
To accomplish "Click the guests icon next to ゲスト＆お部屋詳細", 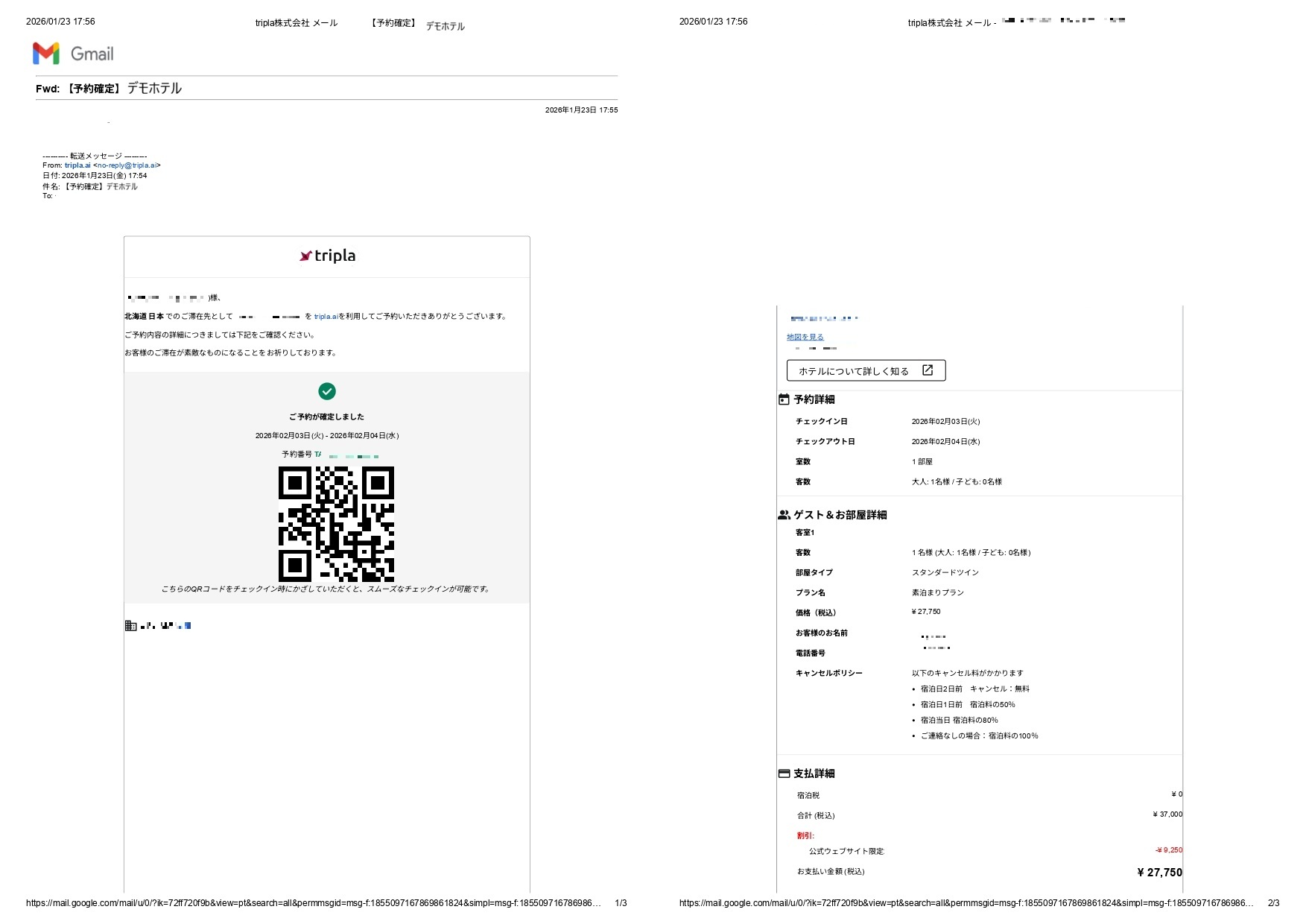I will point(784,515).
